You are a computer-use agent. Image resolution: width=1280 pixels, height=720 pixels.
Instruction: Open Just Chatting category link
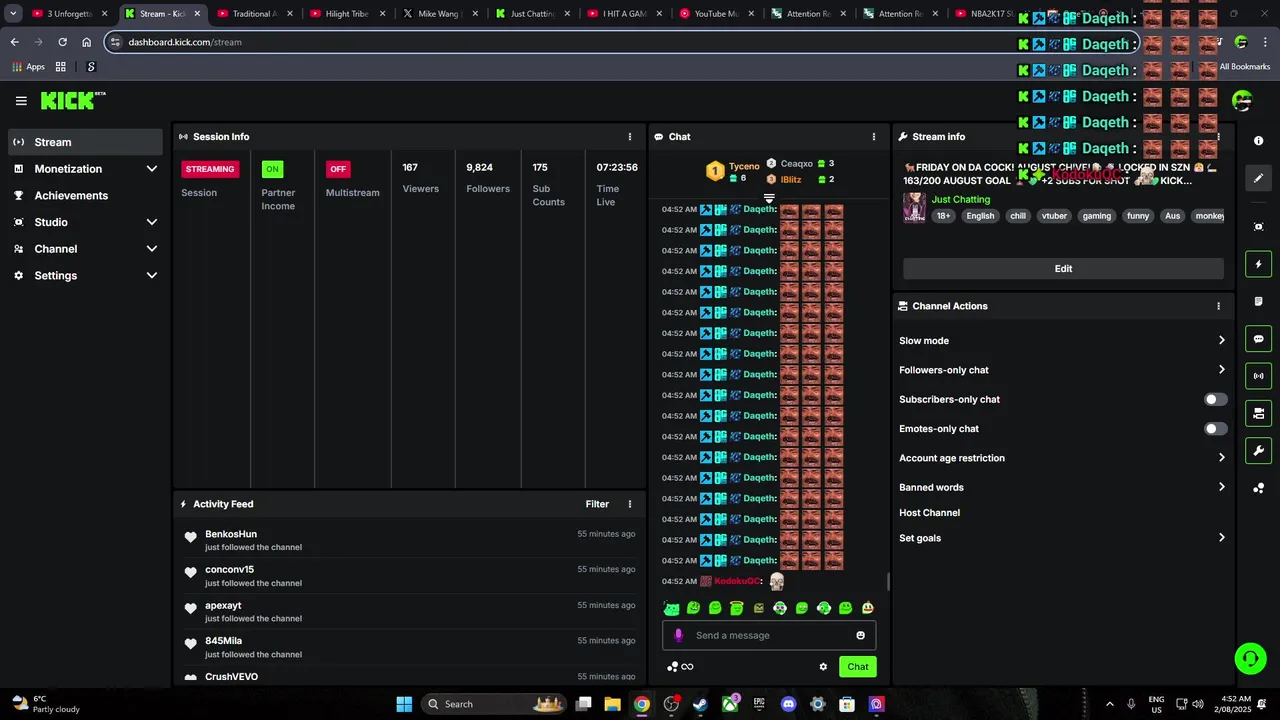point(960,200)
